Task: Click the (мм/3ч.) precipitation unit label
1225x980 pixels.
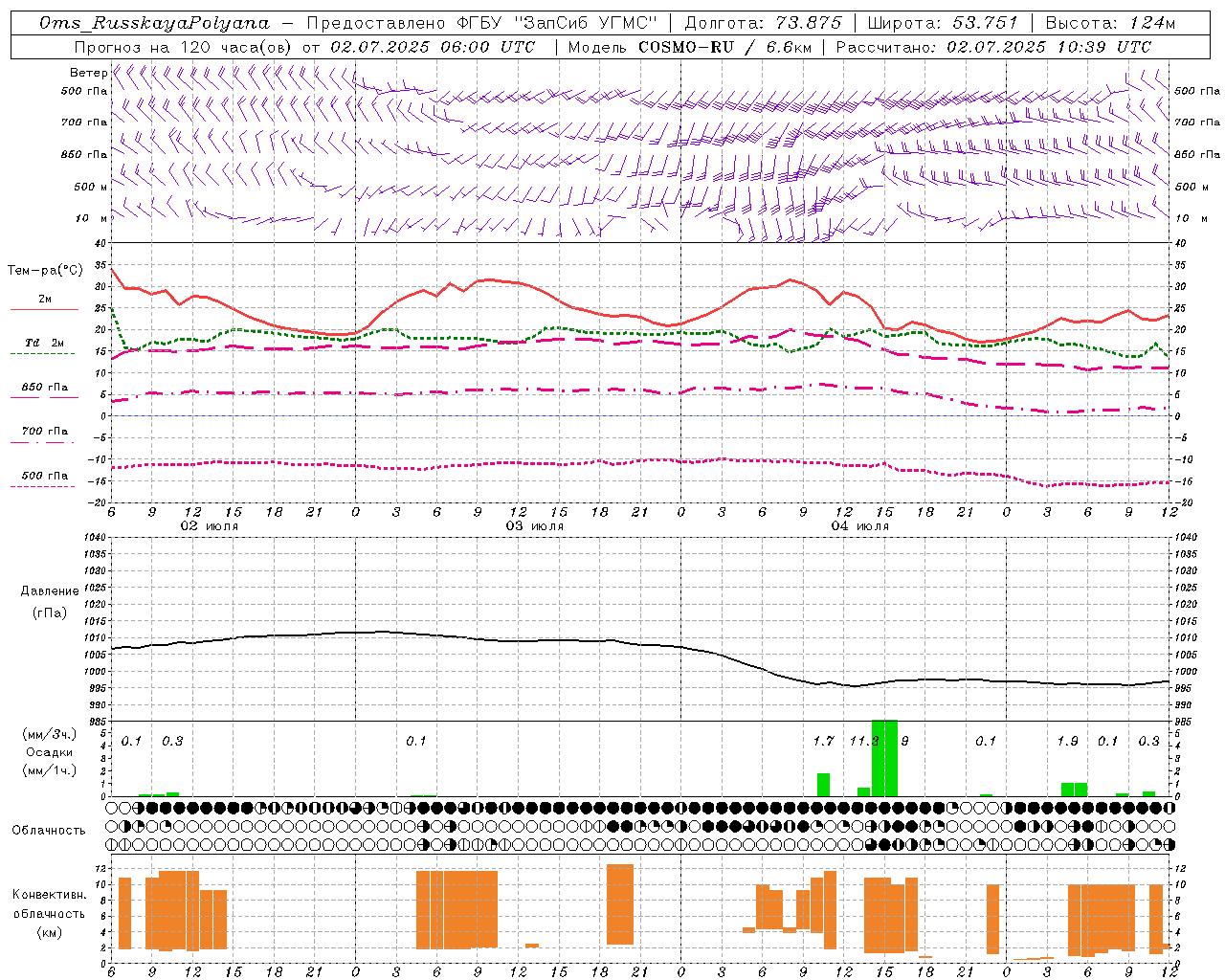Action: coord(48,734)
